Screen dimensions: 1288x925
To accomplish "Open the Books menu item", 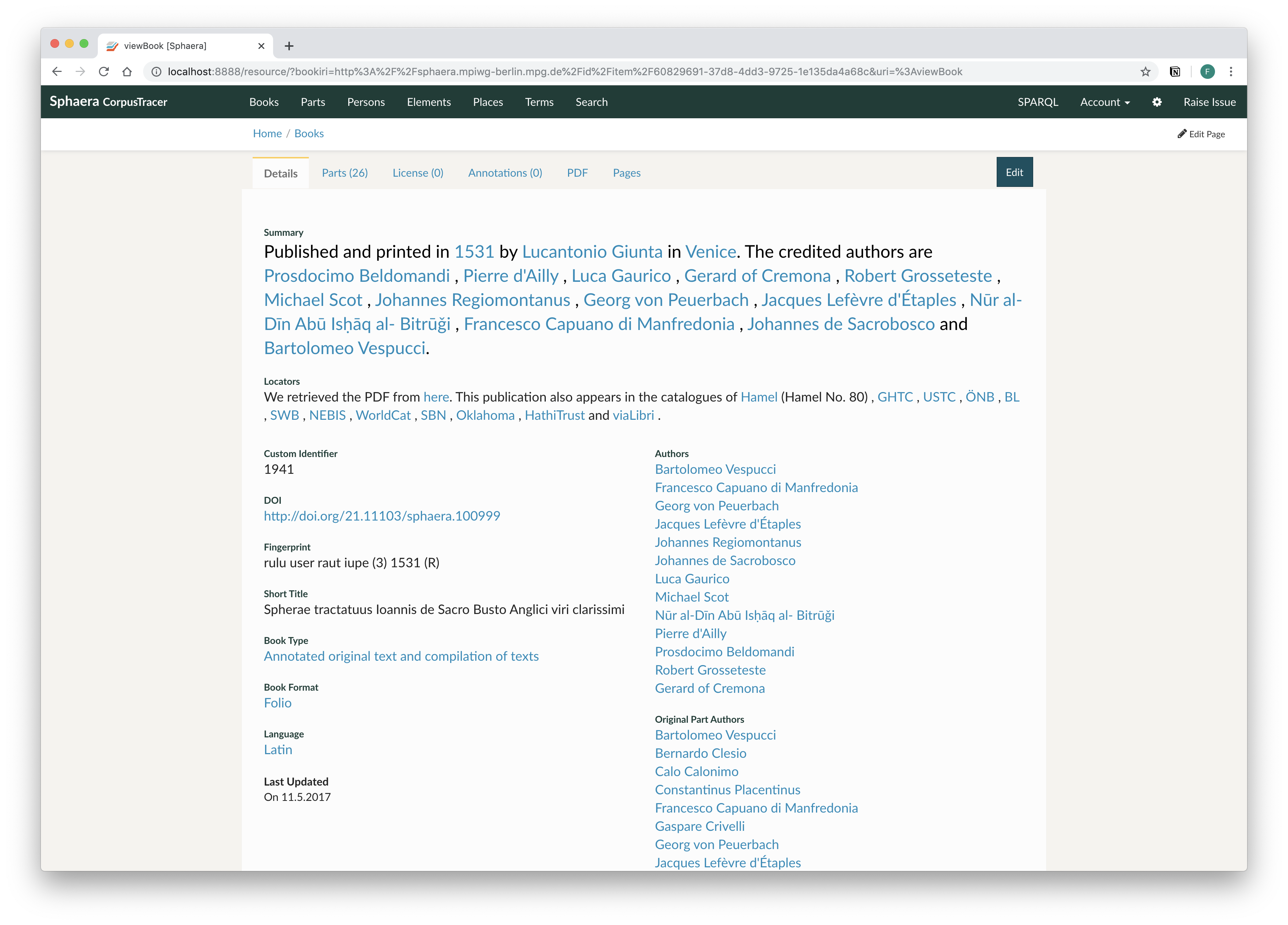I will pos(264,102).
